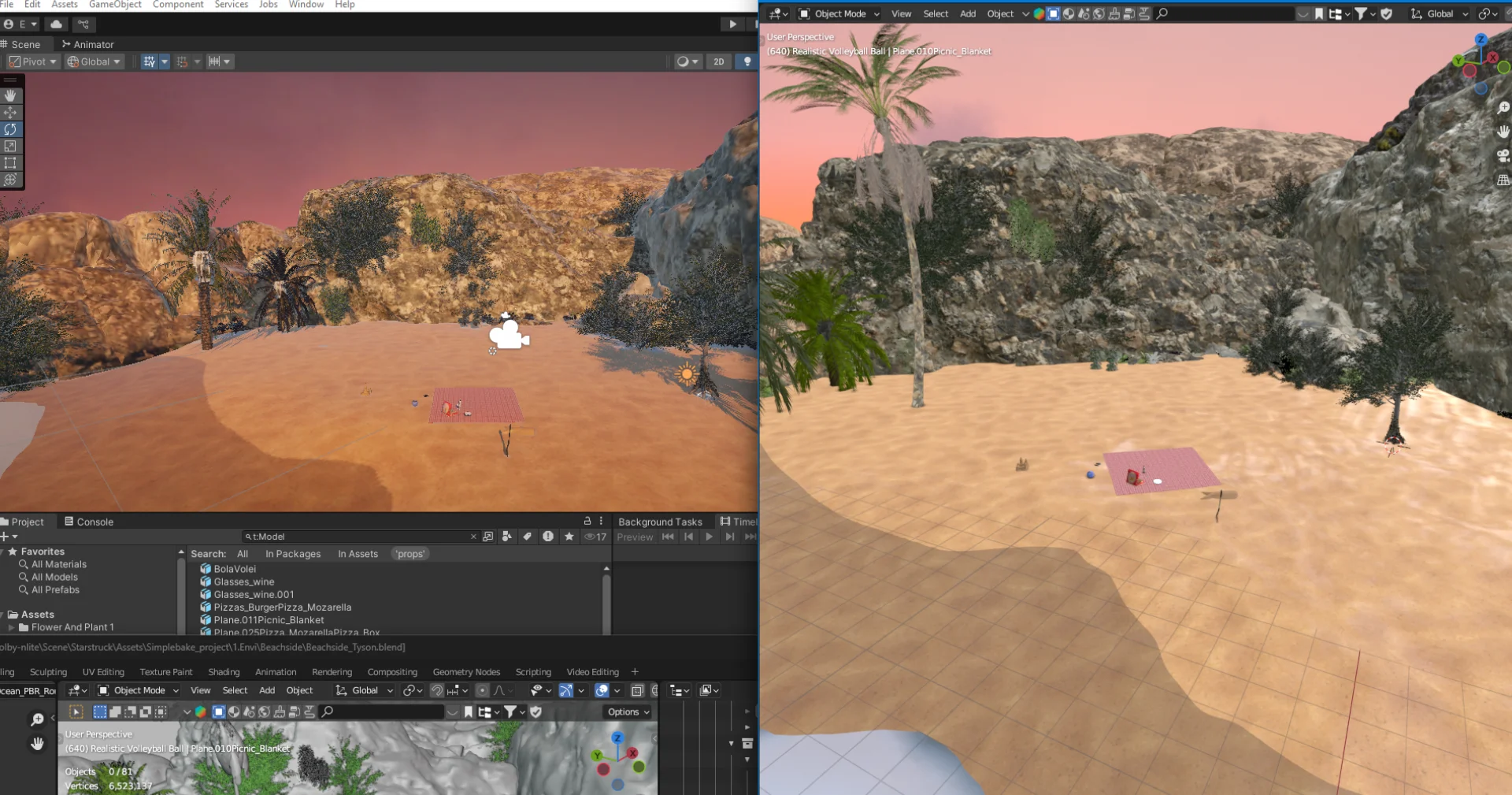Click the pan hand in right Blender viewport
The height and width of the screenshot is (795, 1512).
[1503, 131]
